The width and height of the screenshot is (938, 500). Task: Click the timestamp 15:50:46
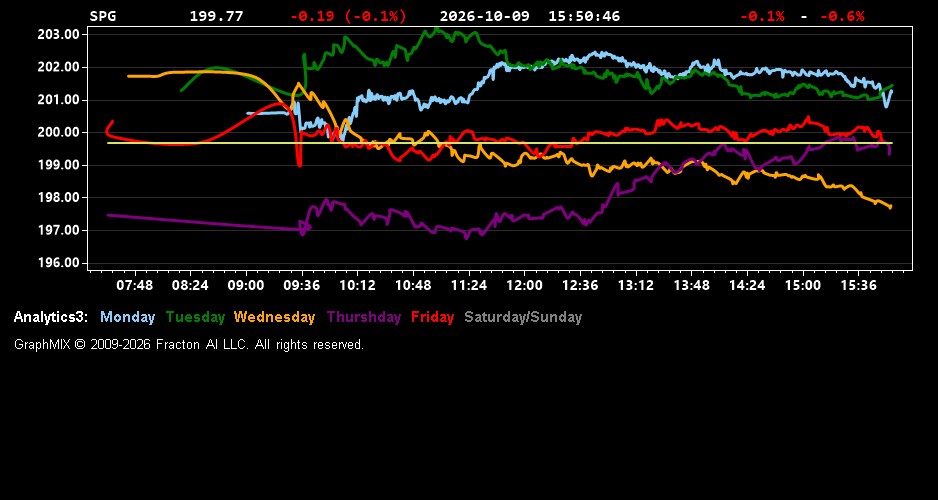tap(584, 16)
